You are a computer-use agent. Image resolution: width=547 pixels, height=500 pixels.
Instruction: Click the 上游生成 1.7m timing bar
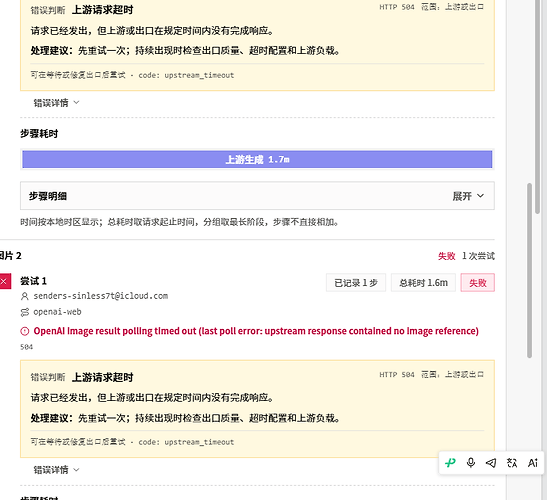click(257, 159)
